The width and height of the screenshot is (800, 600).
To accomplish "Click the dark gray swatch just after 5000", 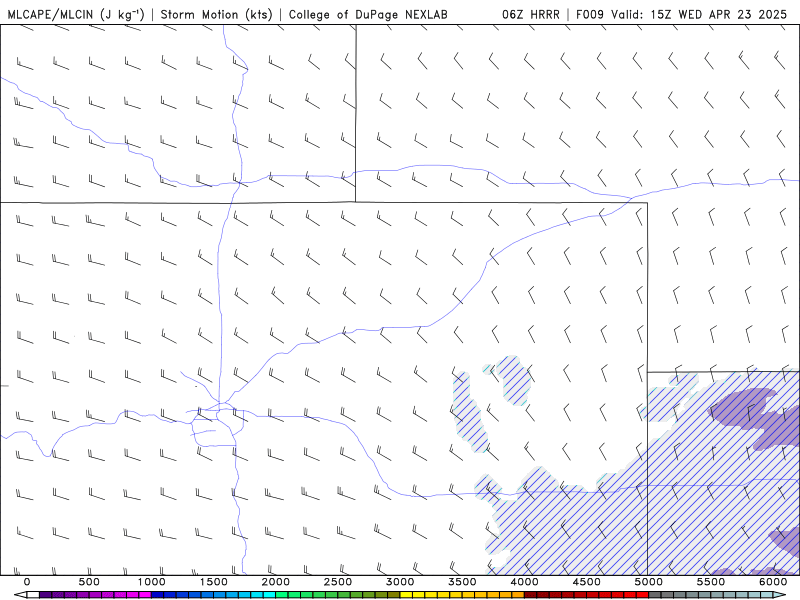I will coord(655,594).
